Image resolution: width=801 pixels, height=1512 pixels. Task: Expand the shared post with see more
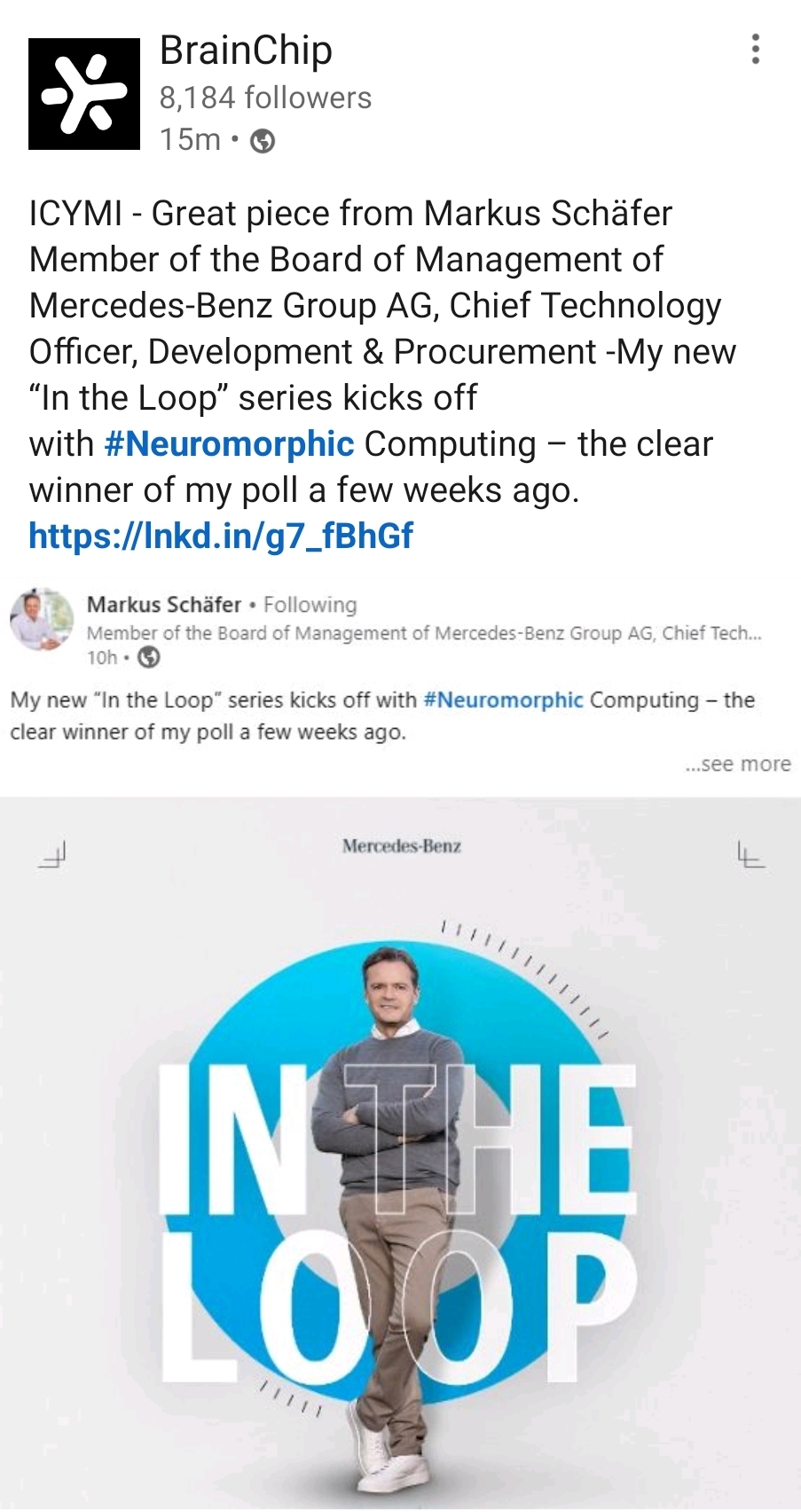[738, 764]
